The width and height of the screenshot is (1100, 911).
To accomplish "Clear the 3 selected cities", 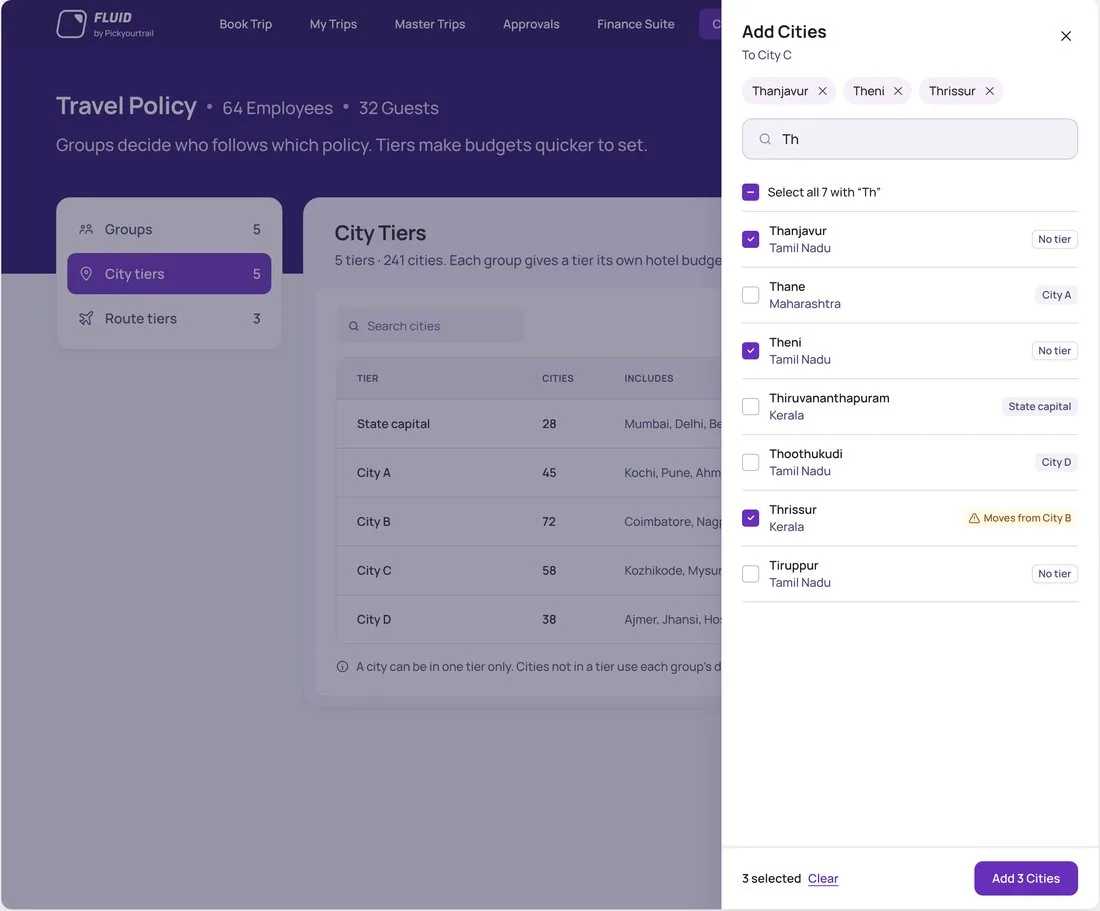I will coord(823,879).
